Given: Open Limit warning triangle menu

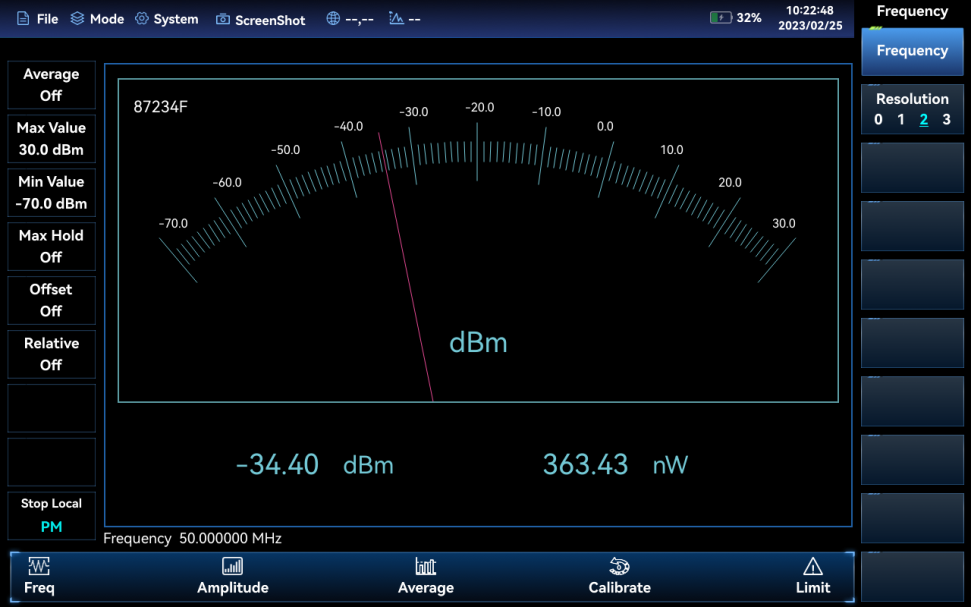Looking at the screenshot, I should click(812, 576).
